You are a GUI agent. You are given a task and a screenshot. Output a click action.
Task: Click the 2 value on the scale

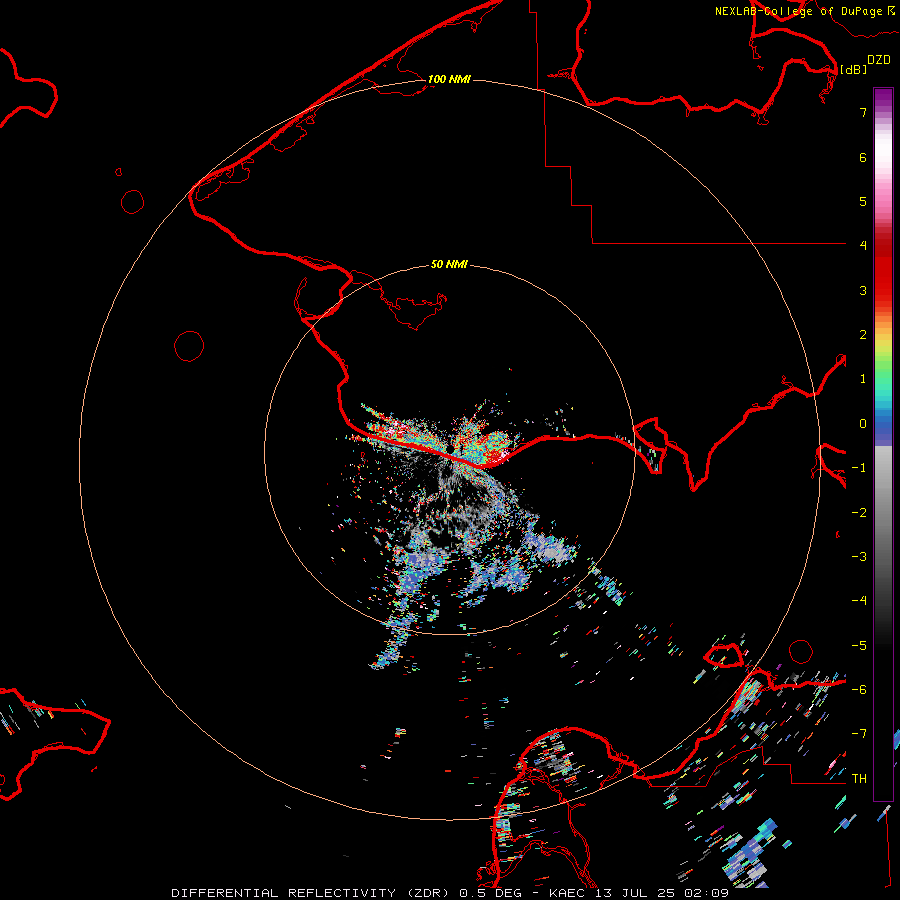point(863,335)
